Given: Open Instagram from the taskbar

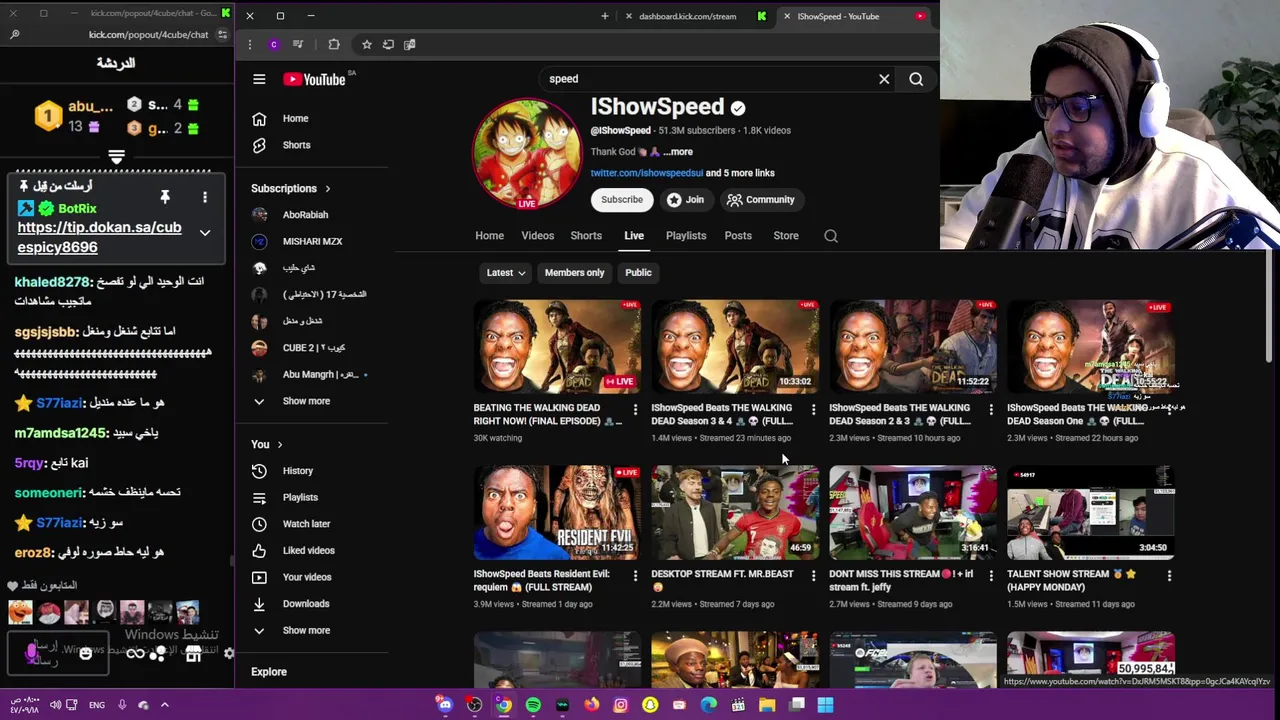Looking at the screenshot, I should (x=620, y=705).
